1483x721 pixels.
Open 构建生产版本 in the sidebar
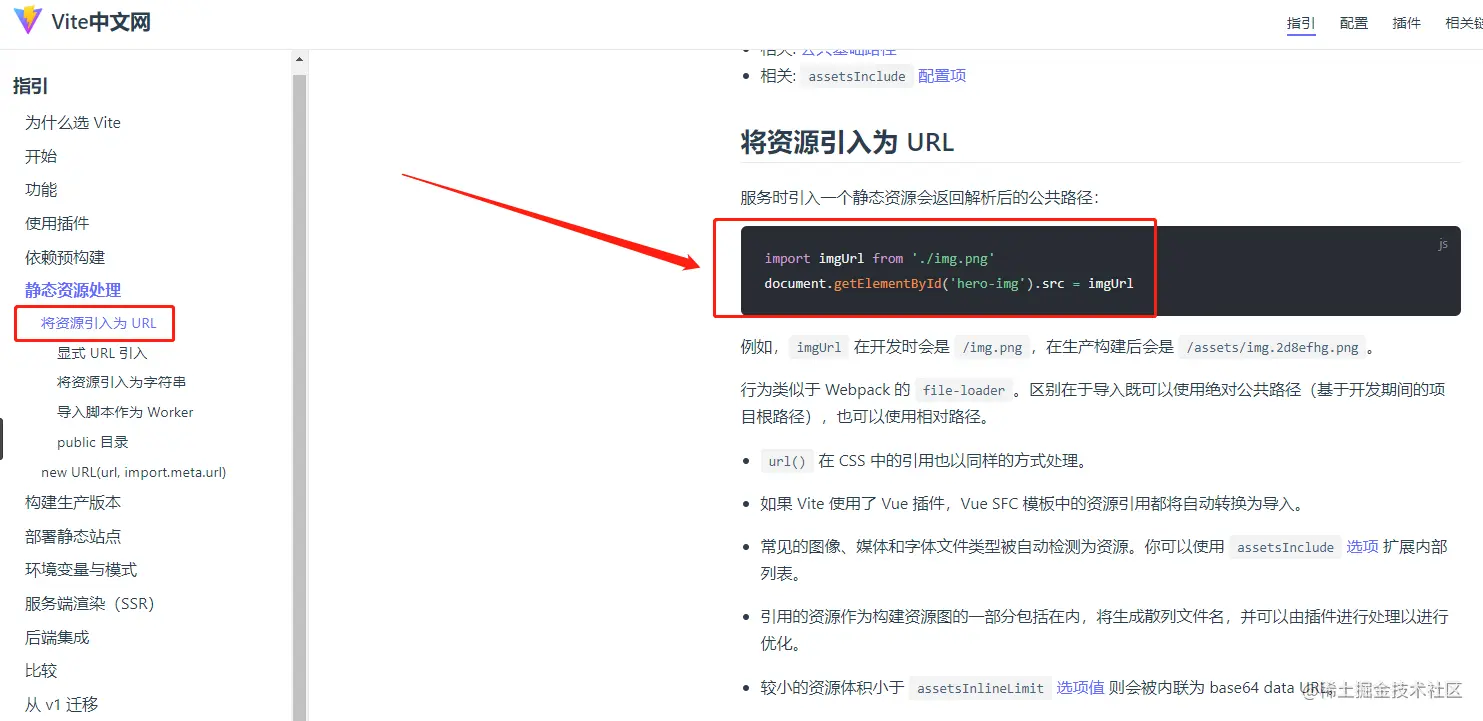click(73, 503)
